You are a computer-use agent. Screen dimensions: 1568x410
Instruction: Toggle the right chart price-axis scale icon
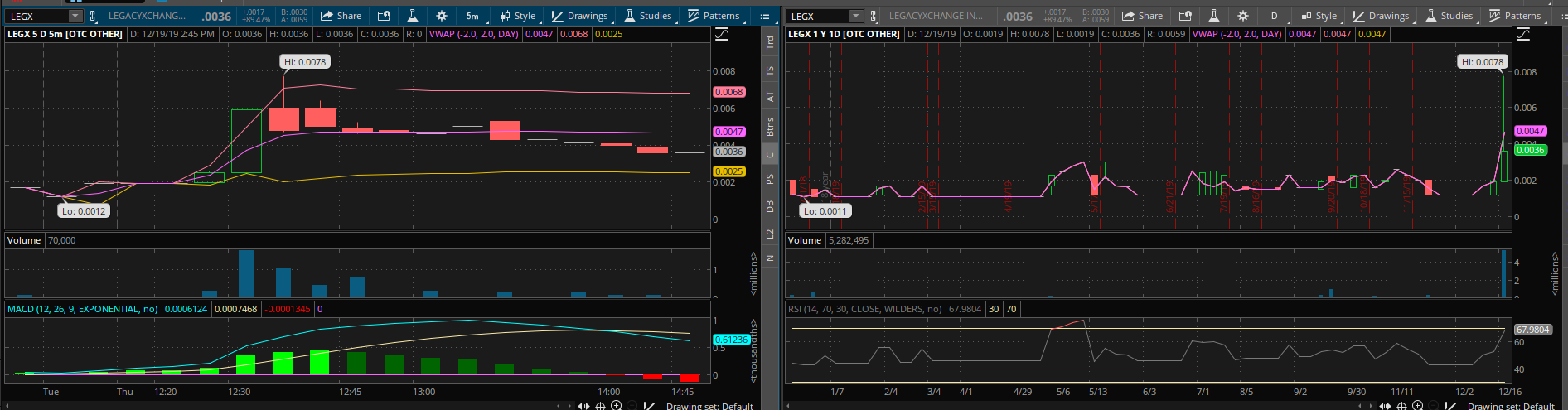1523,34
